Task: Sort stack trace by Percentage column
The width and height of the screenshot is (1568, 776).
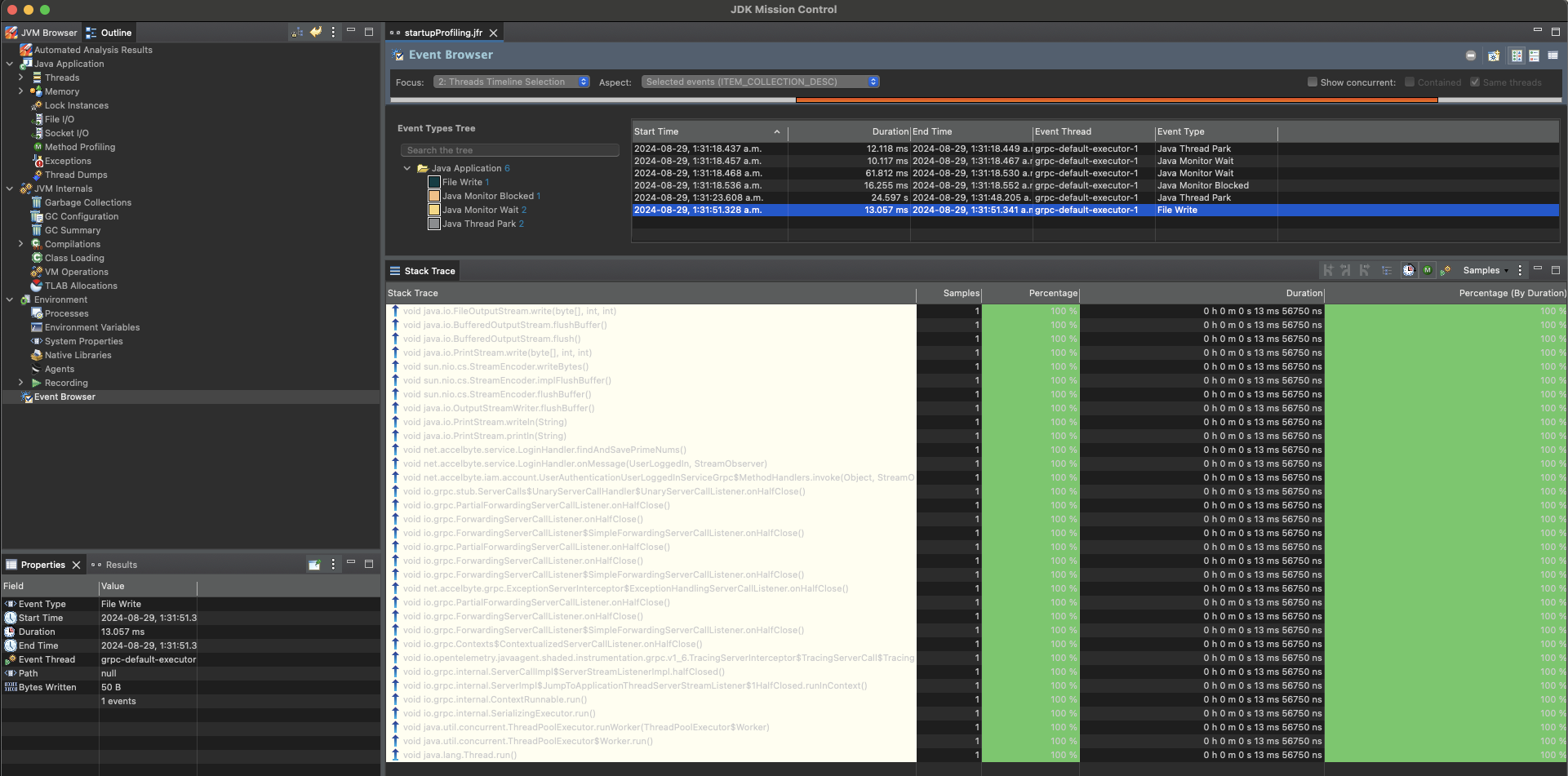Action: [x=1030, y=293]
